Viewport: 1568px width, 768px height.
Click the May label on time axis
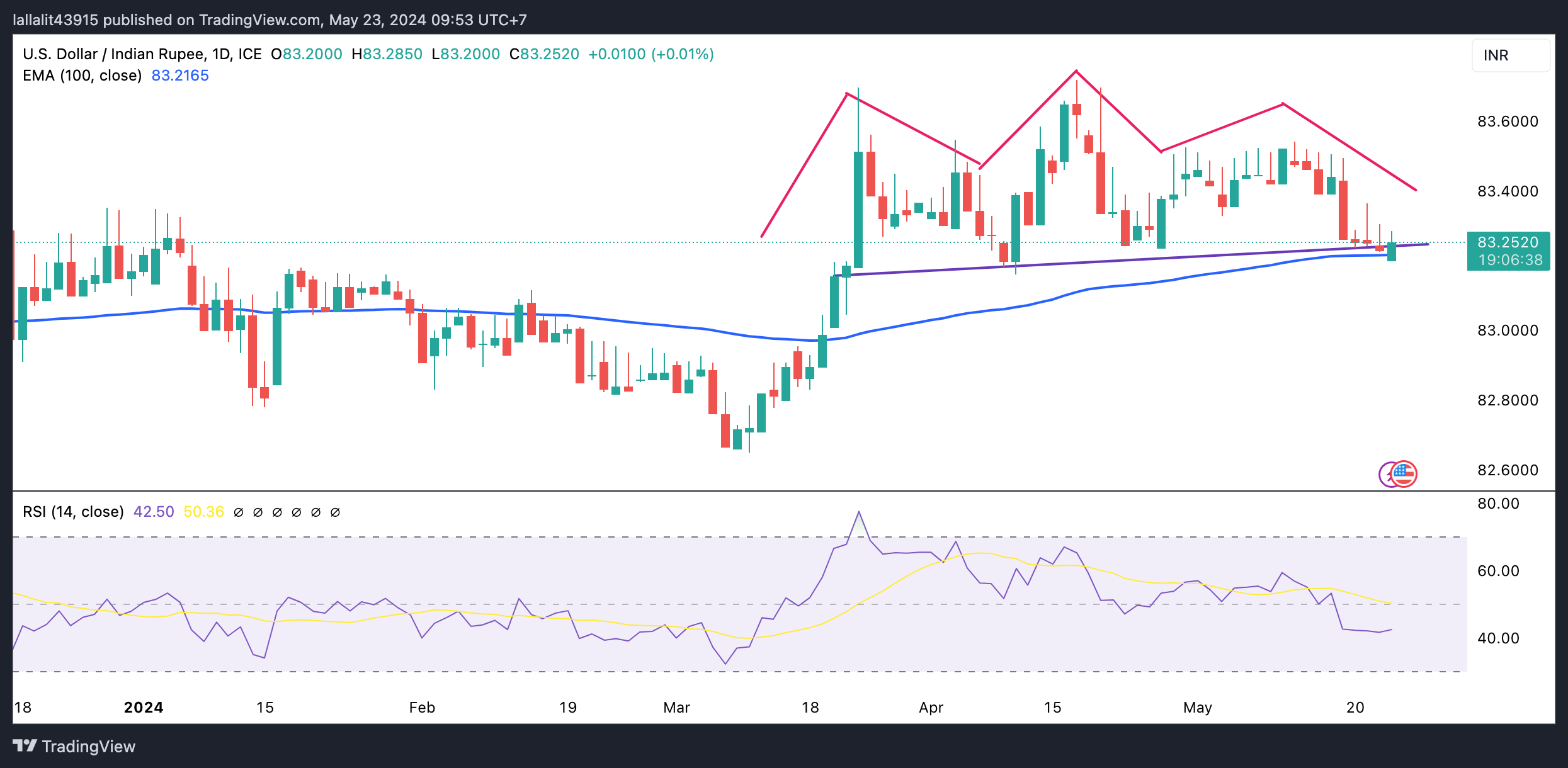coord(1197,708)
